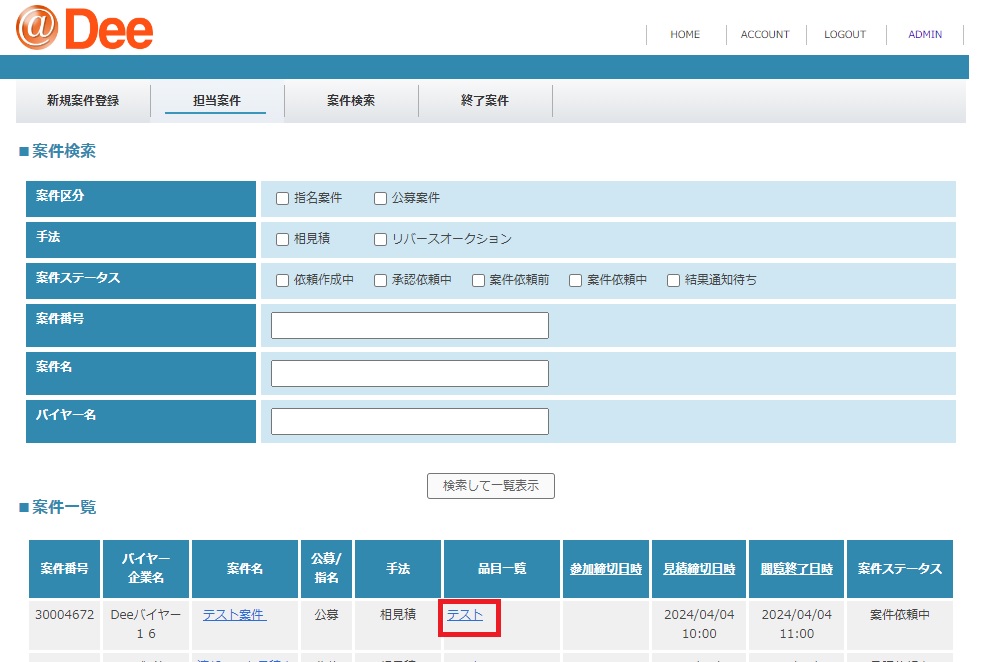Click the 案件一覧 section heading
Viewport: 984px width, 662px height.
tap(58, 507)
